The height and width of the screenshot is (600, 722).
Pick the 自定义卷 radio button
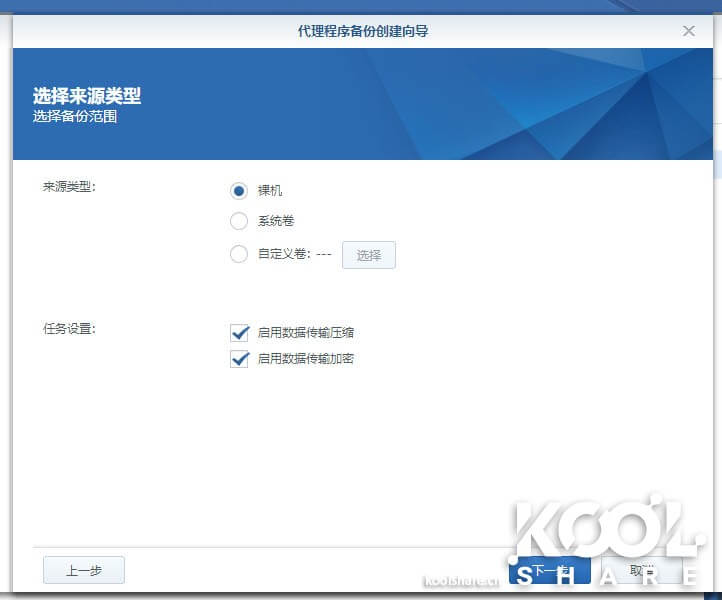(x=239, y=254)
